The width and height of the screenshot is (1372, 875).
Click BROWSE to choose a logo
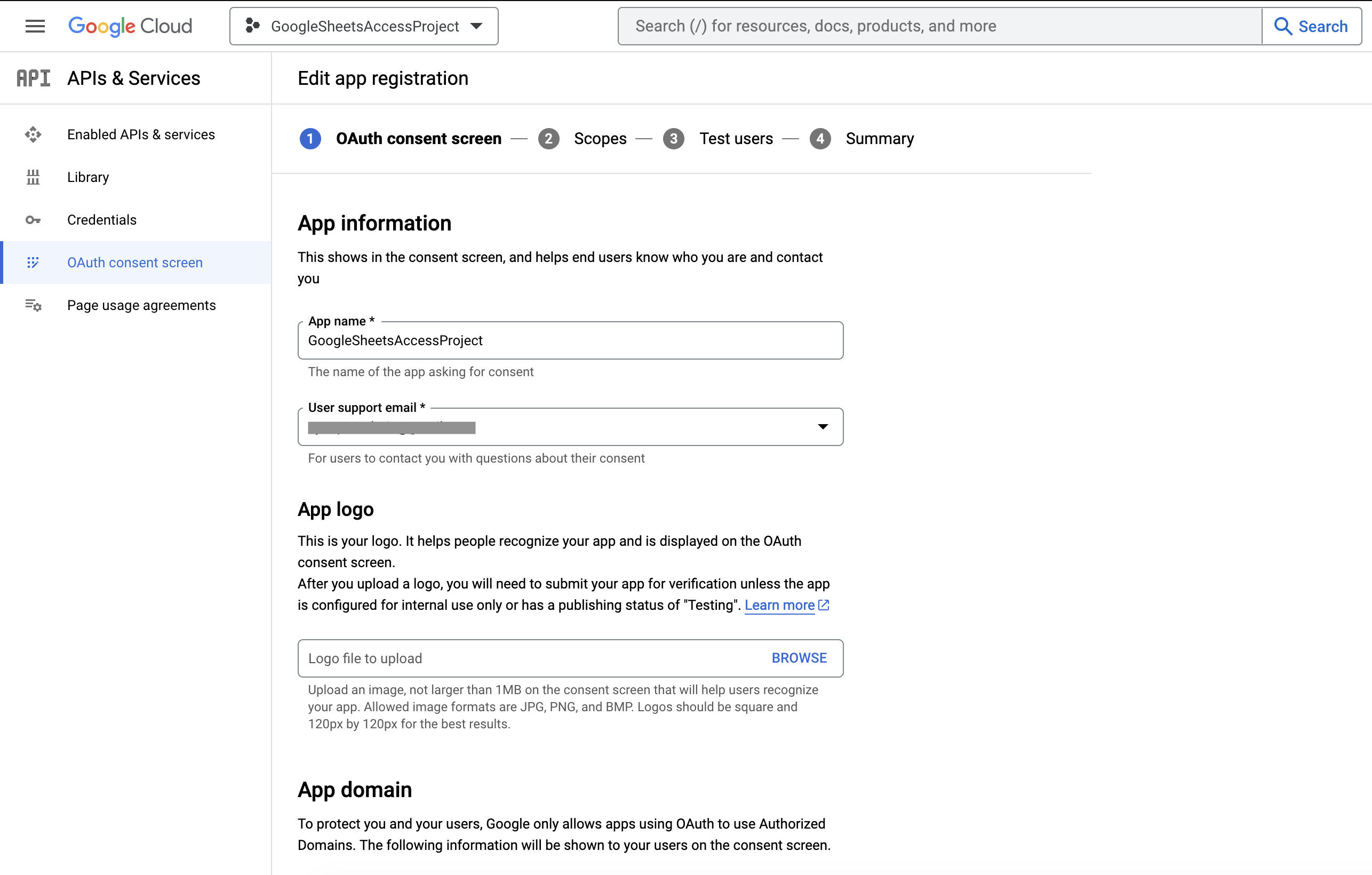799,658
